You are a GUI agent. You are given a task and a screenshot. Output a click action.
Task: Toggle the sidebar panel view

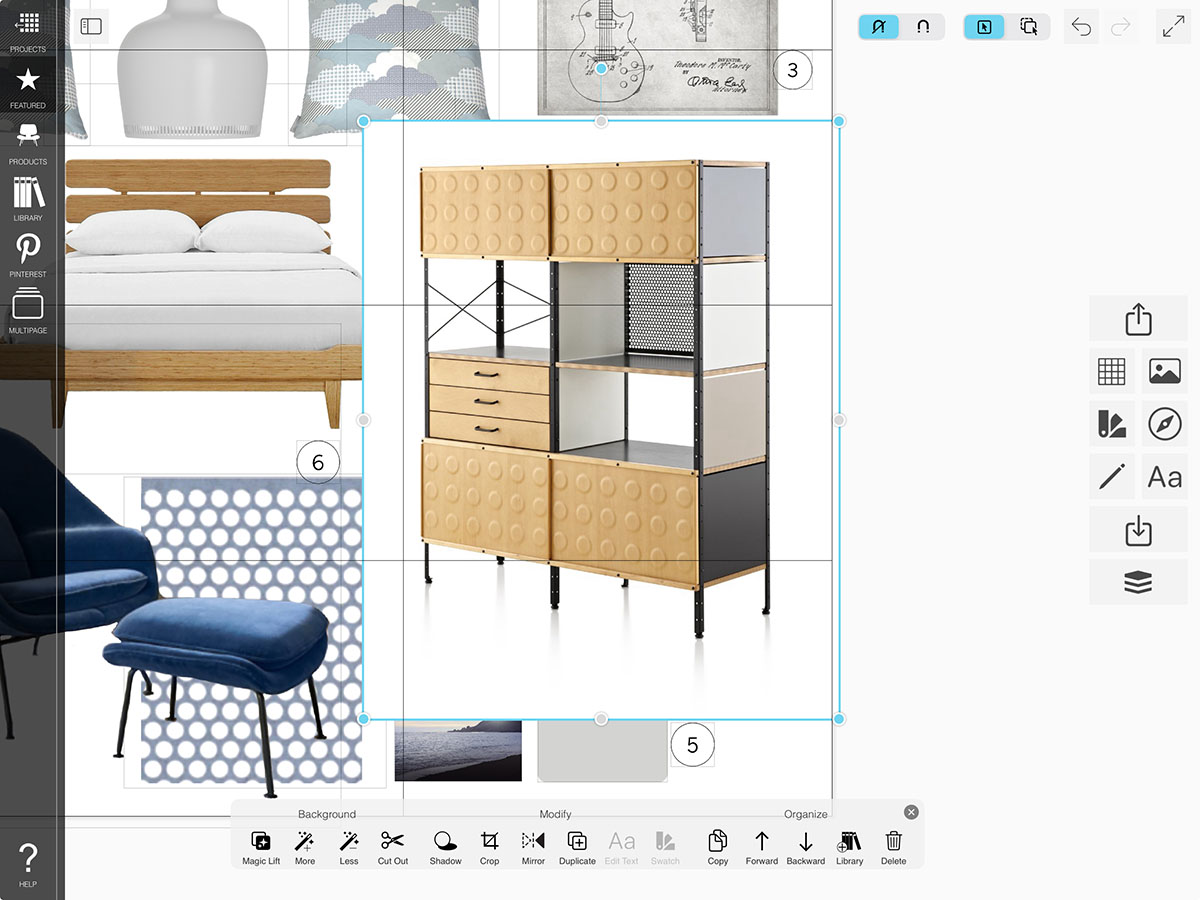pyautogui.click(x=91, y=27)
